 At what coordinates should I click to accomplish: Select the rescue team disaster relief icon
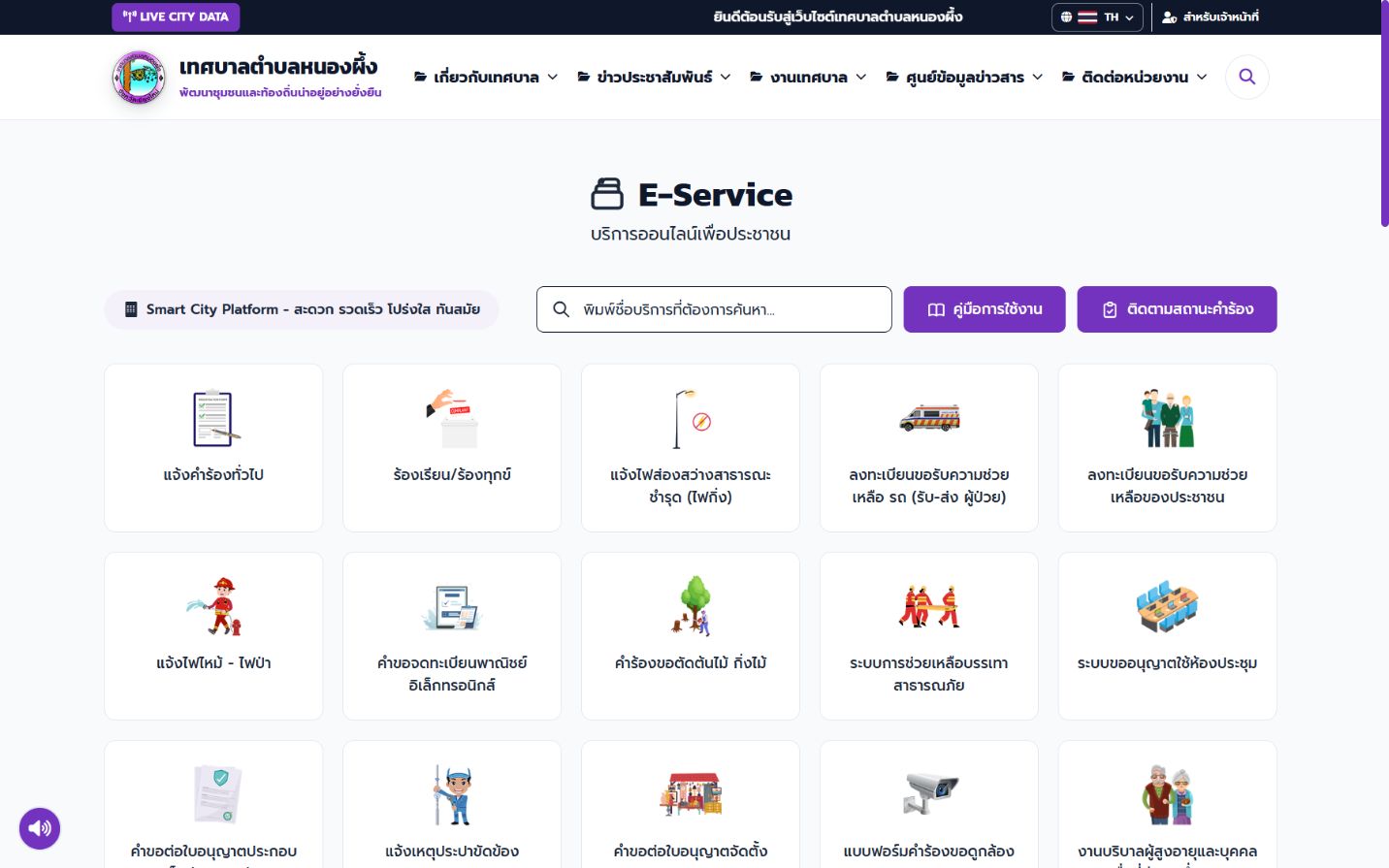[x=929, y=606]
